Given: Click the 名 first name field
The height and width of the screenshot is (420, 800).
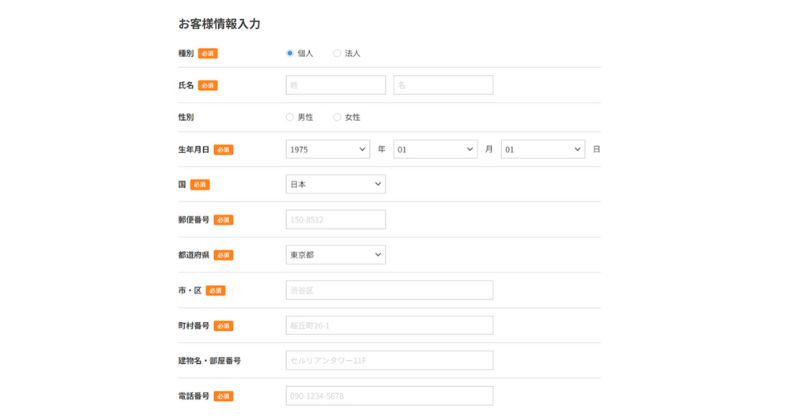Looking at the screenshot, I should 443,85.
